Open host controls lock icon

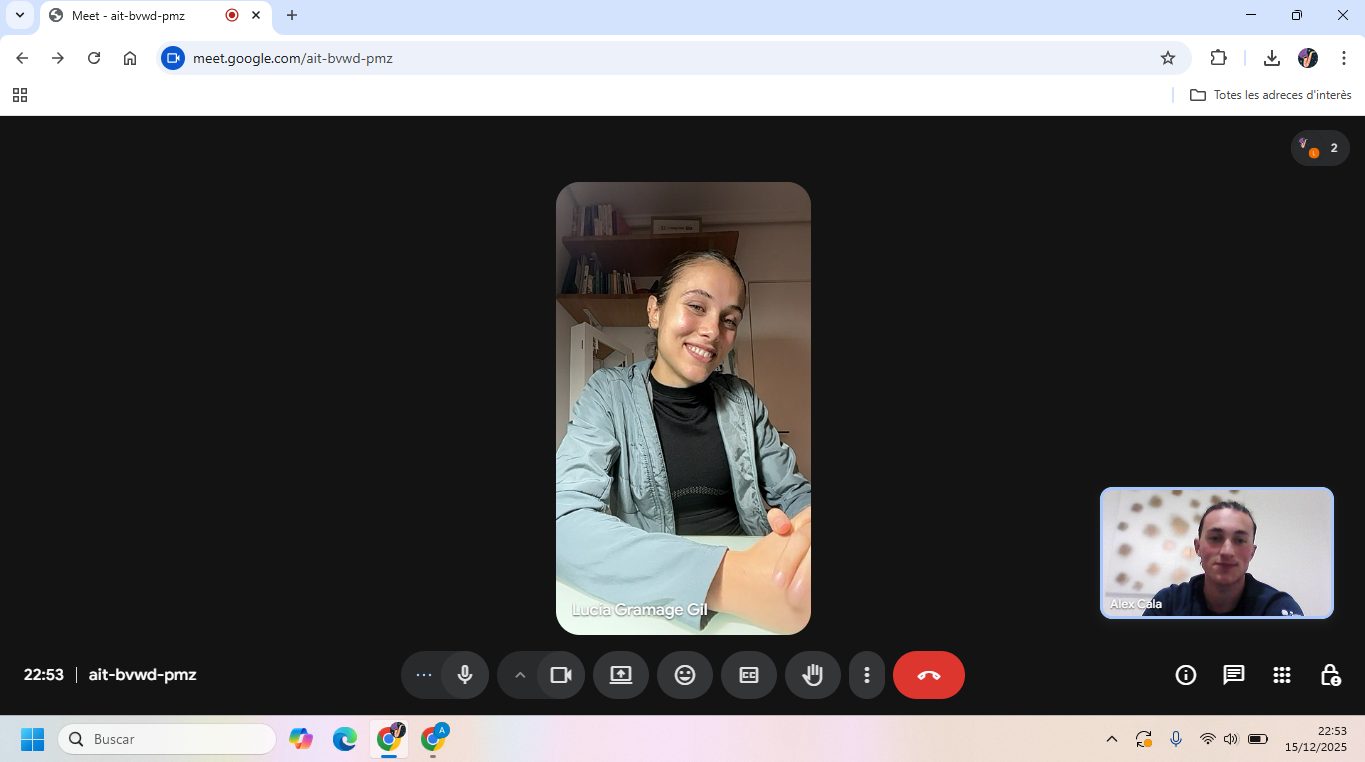[1329, 675]
